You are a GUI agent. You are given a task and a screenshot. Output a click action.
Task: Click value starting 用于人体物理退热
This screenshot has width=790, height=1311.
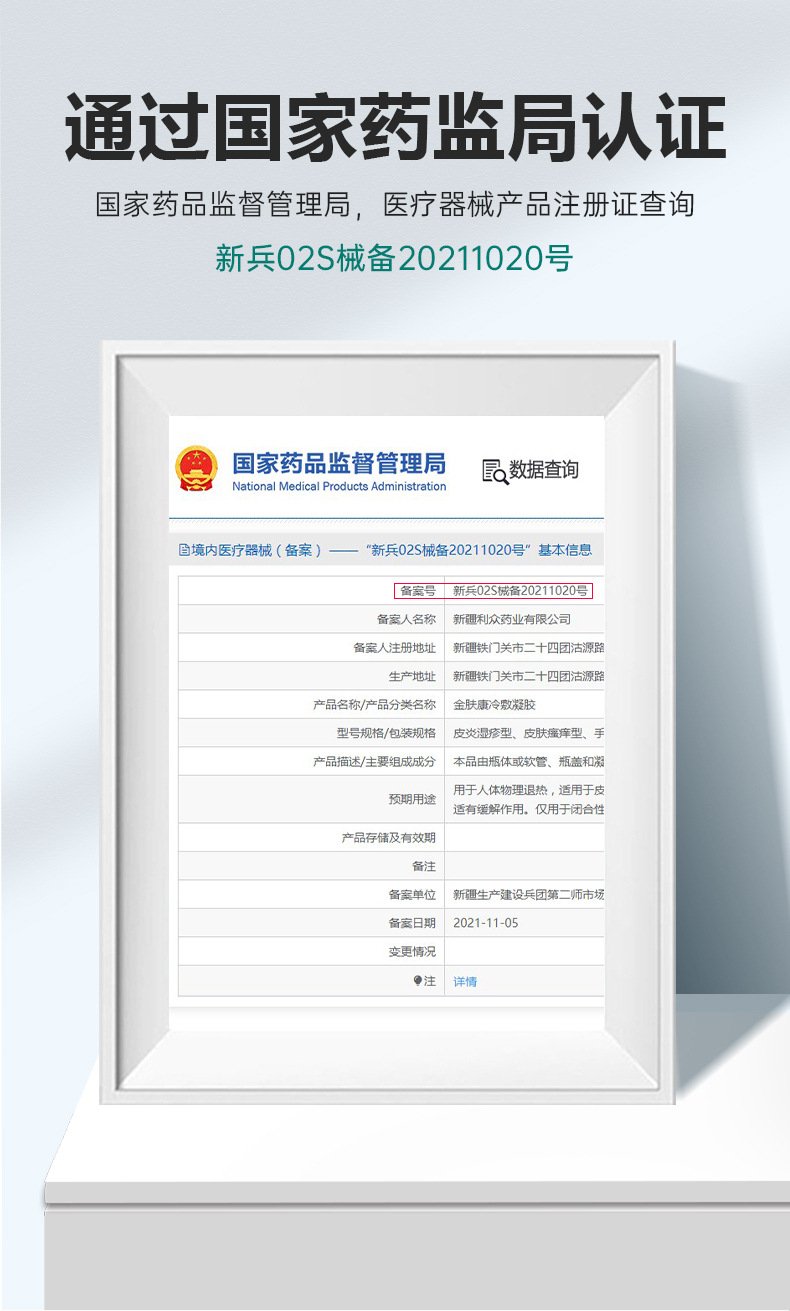coord(528,799)
